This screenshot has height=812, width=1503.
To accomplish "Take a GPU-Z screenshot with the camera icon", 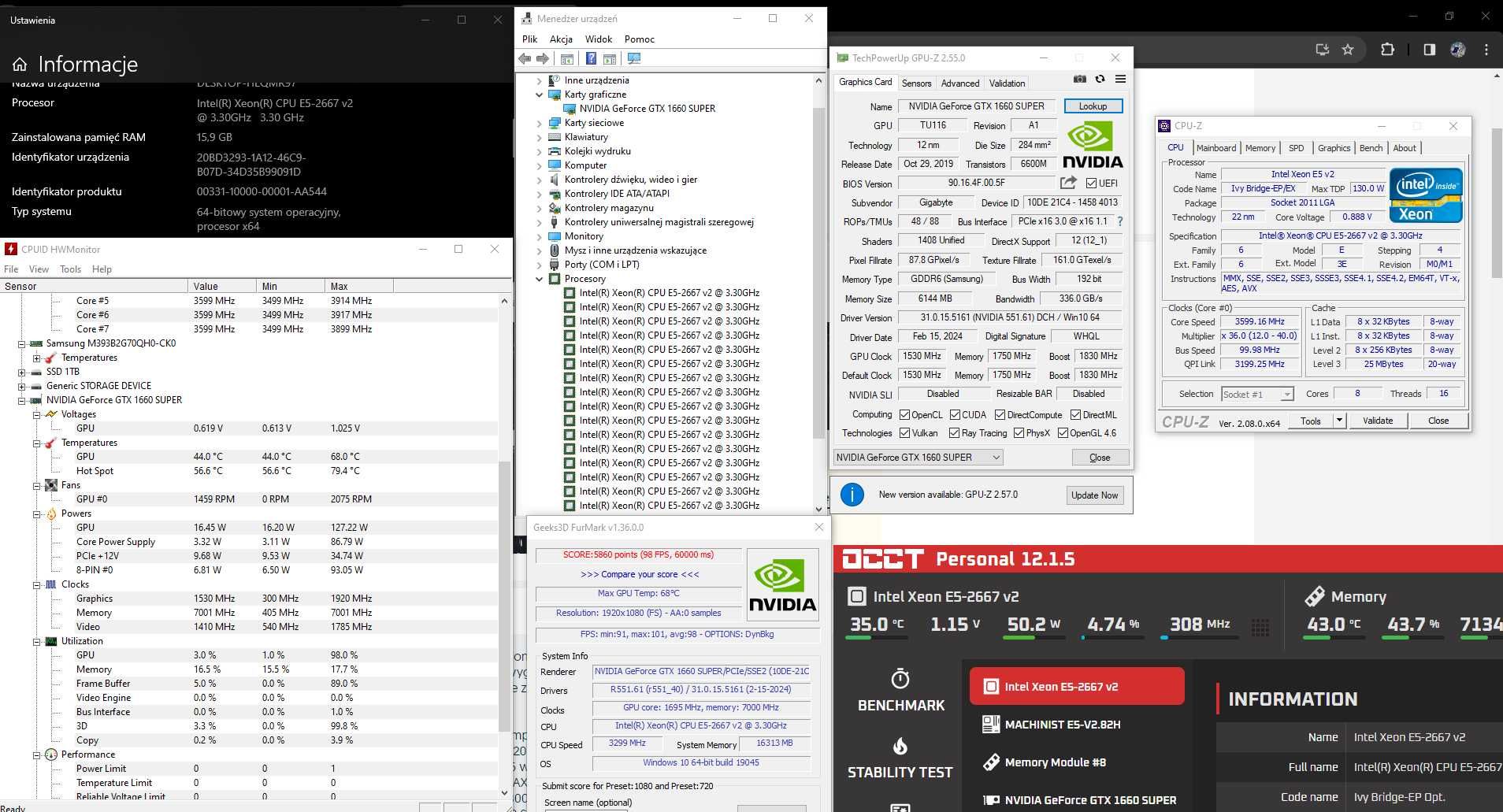I will point(1079,80).
